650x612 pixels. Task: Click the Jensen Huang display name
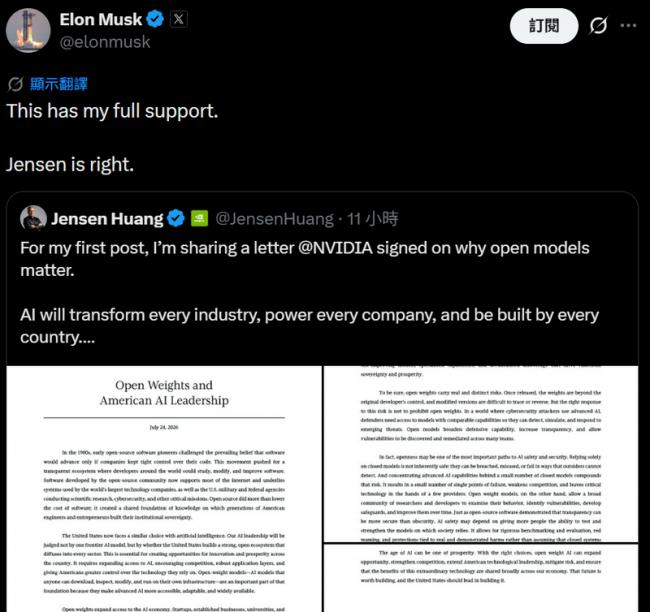107,219
